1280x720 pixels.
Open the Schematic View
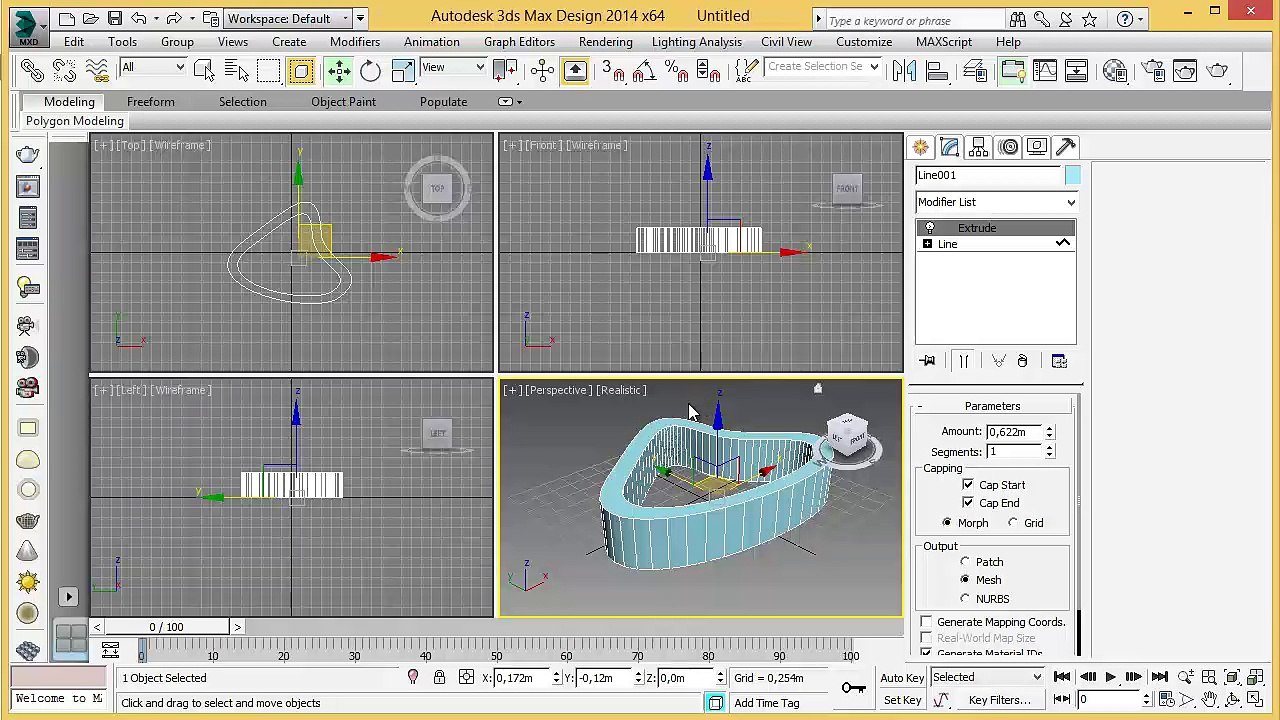(1077, 70)
